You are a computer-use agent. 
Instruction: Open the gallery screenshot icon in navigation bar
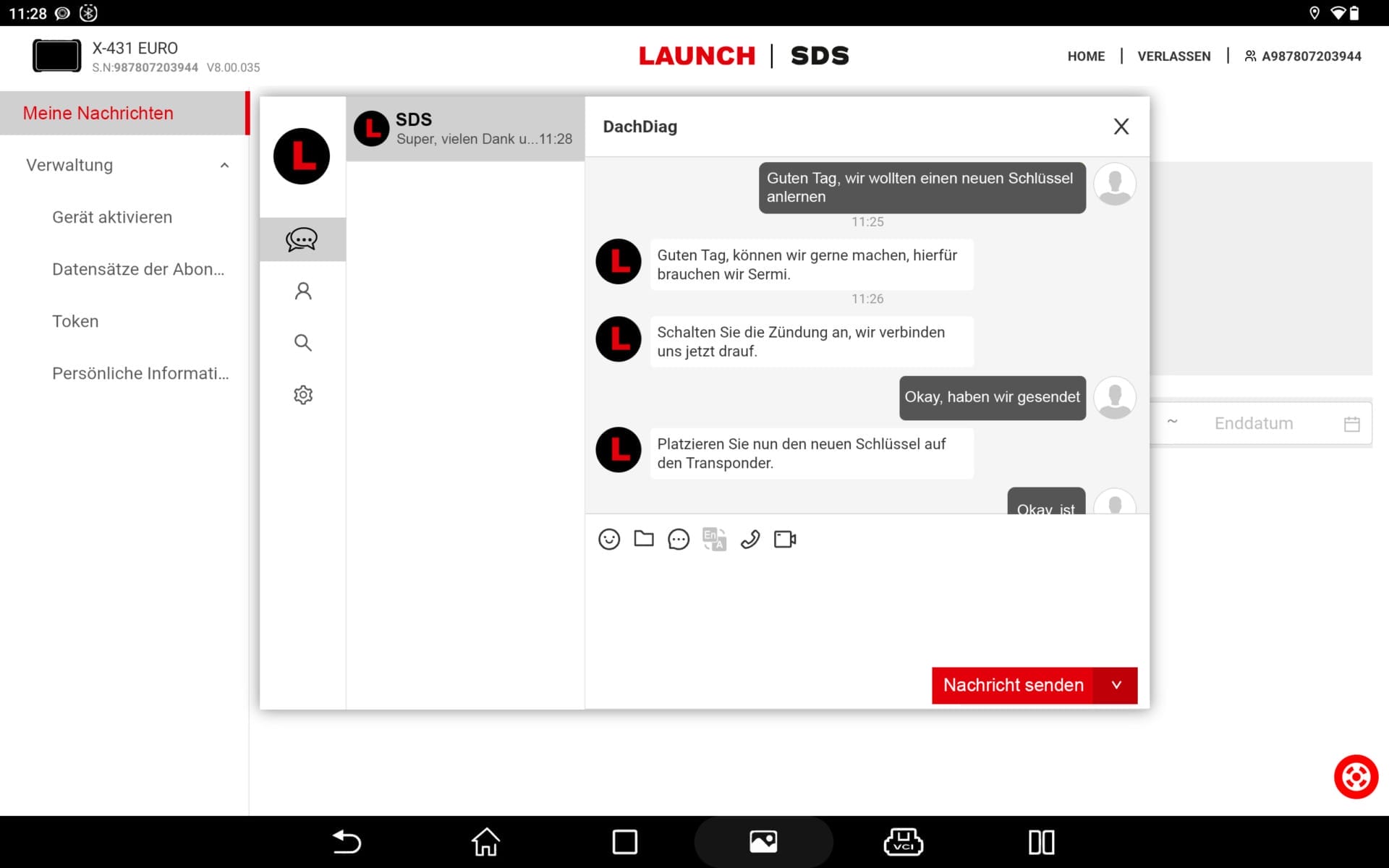[x=763, y=841]
